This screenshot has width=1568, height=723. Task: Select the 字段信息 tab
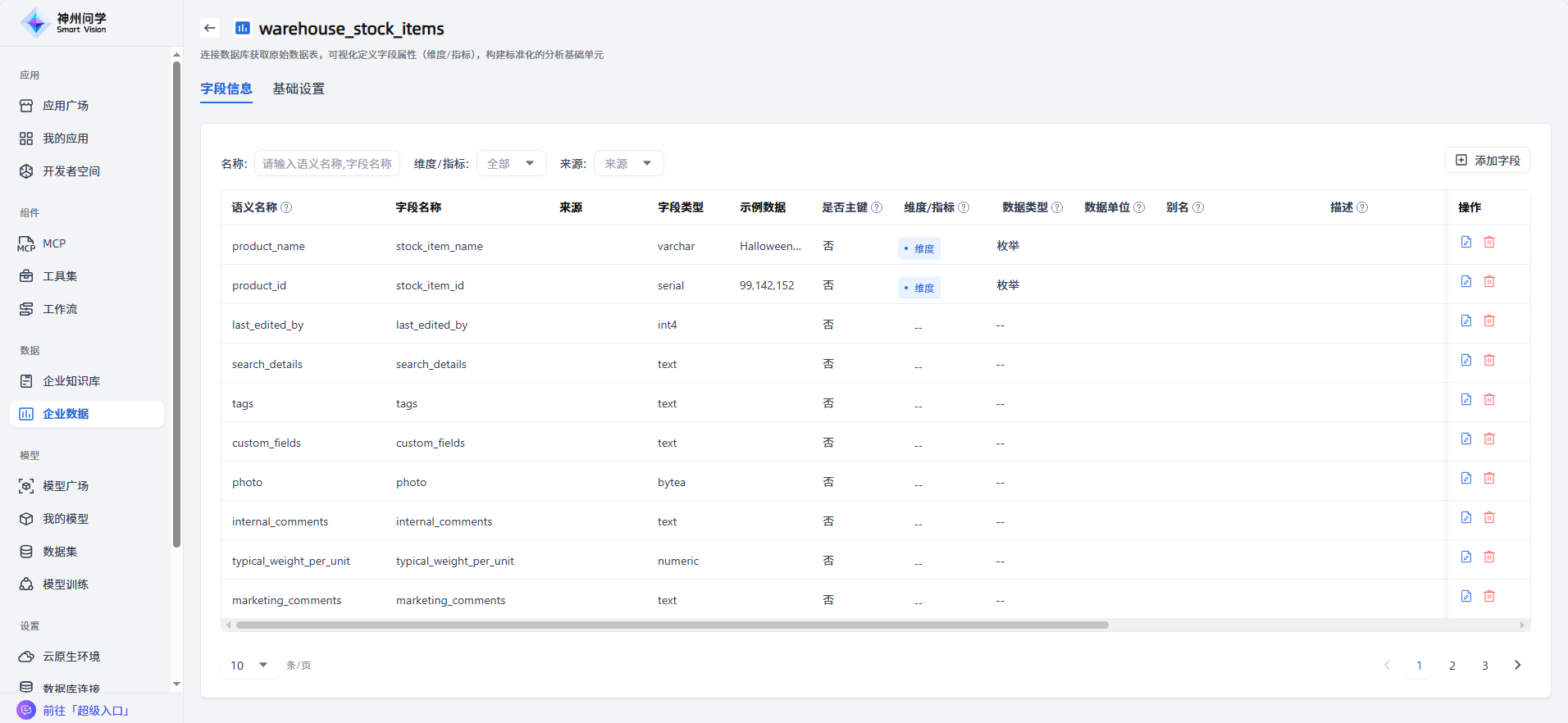click(226, 89)
